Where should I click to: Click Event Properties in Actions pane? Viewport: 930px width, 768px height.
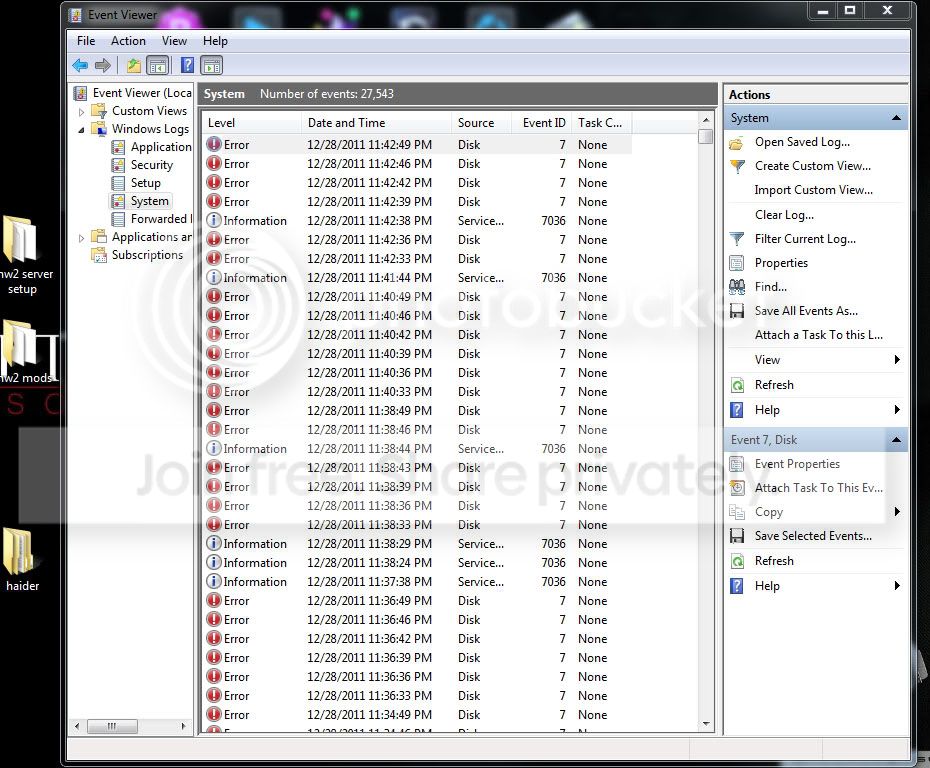pos(797,464)
